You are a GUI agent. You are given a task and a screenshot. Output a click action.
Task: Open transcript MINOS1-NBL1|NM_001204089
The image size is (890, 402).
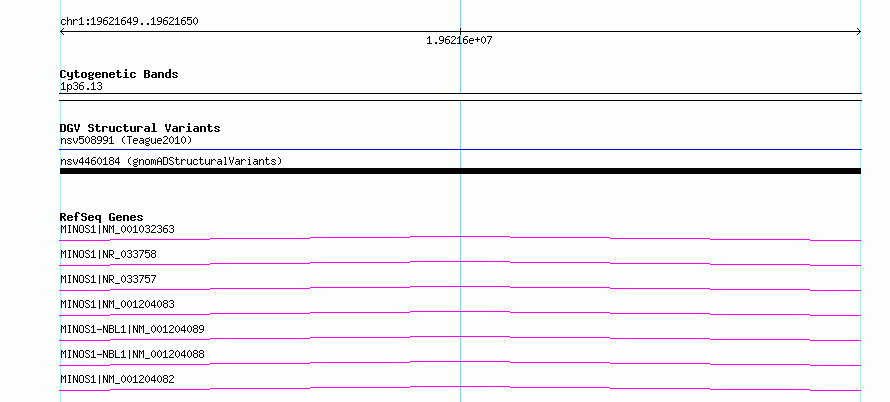click(x=132, y=329)
